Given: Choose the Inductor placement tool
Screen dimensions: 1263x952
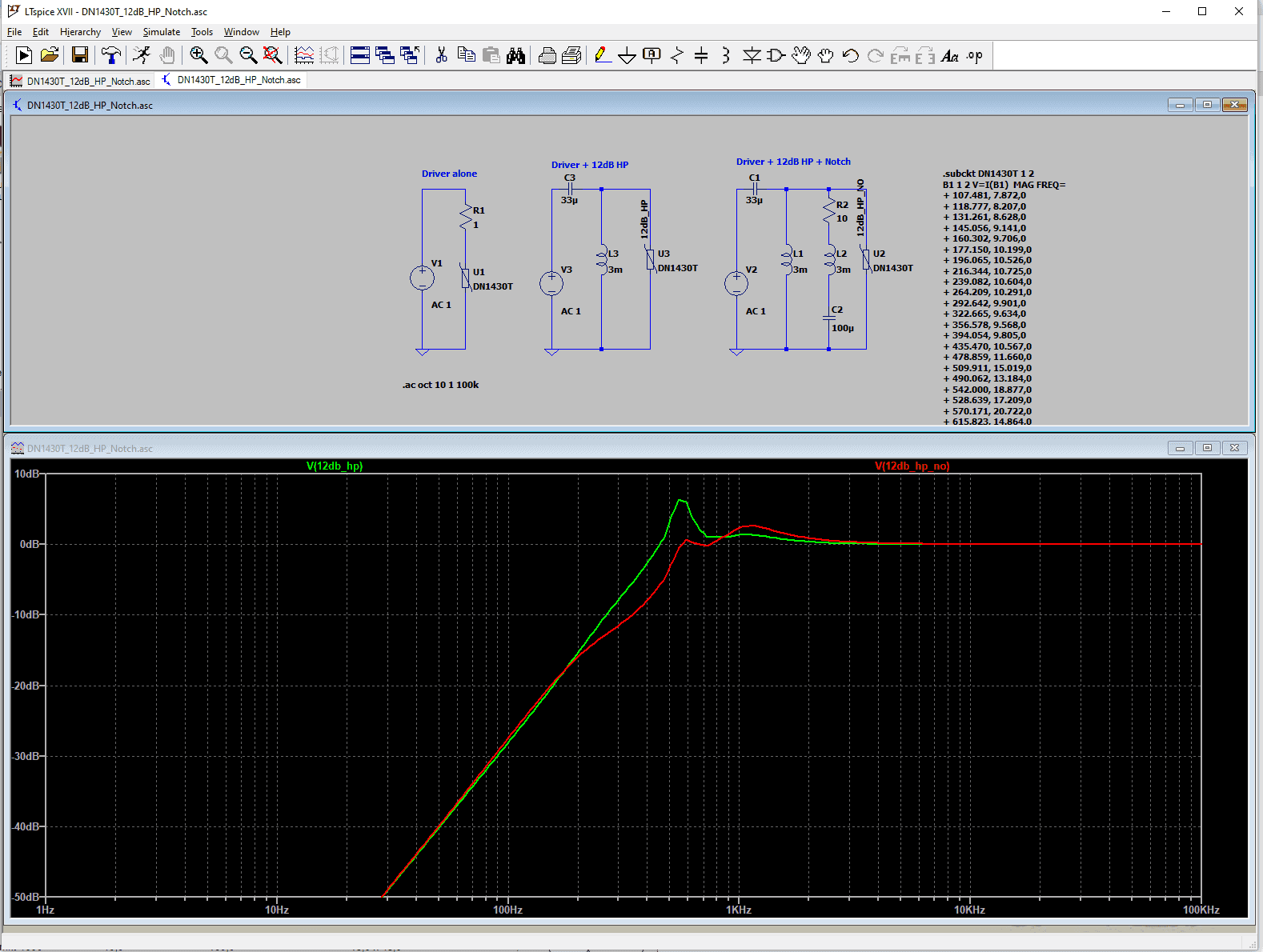Looking at the screenshot, I should click(726, 55).
